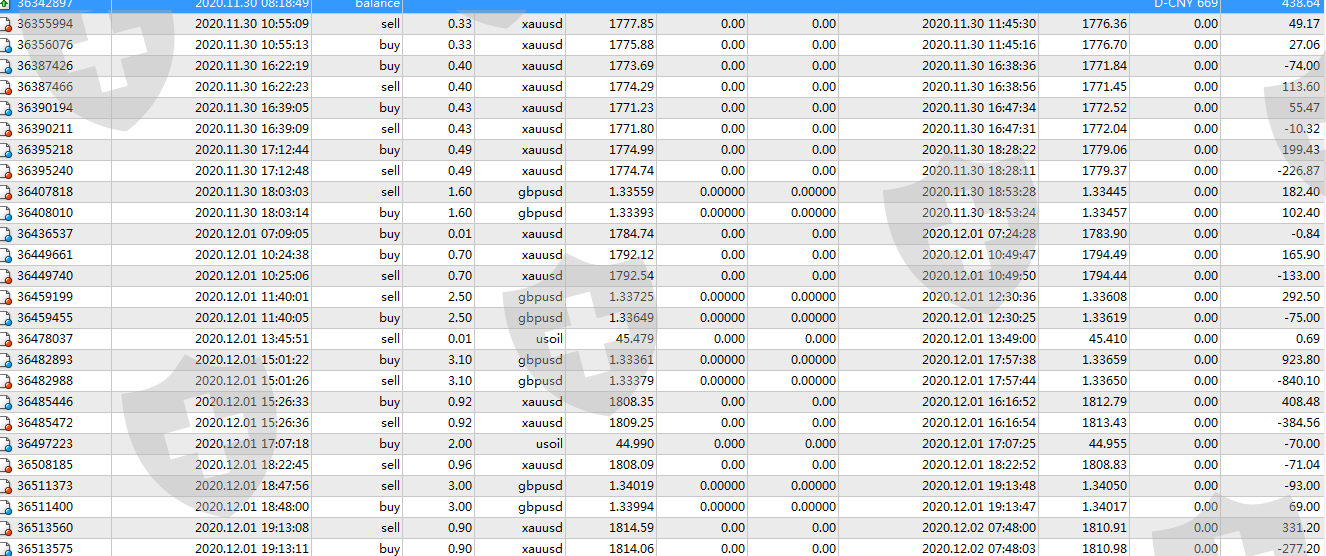Click the order icon next to ticket 36513575

tap(6, 548)
